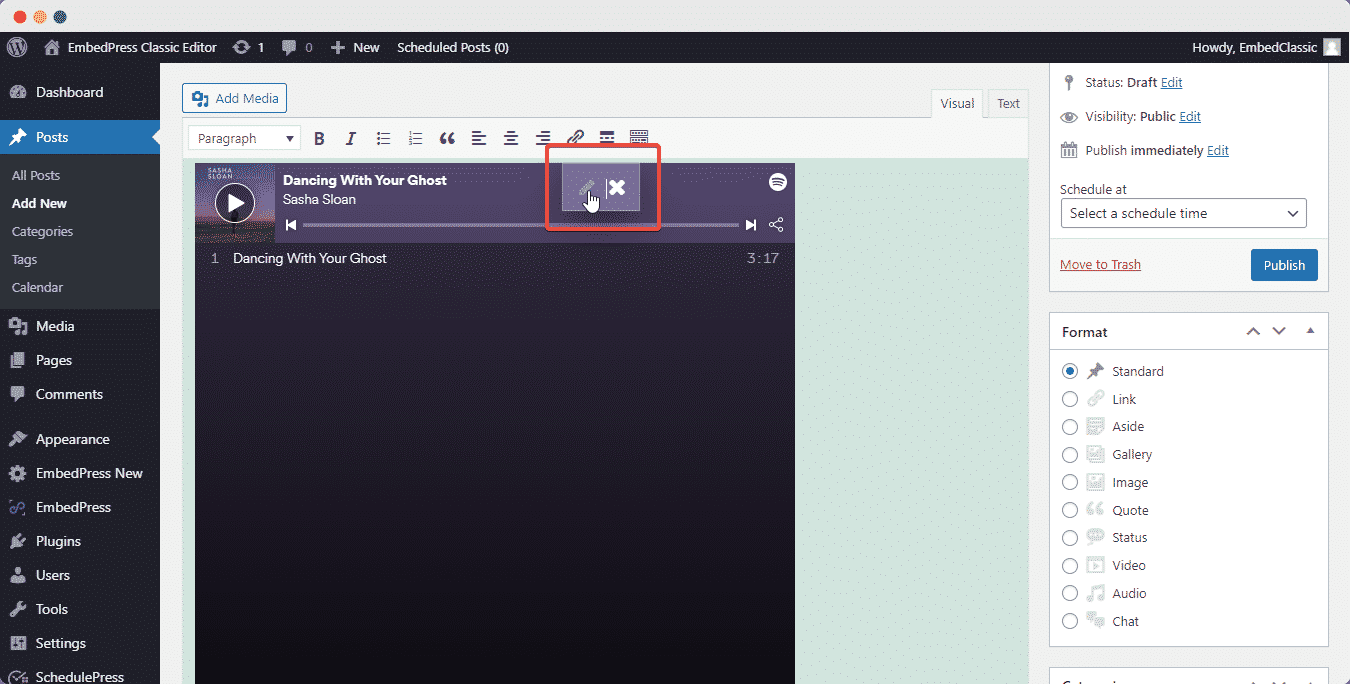Open Users section in sidebar
The height and width of the screenshot is (684, 1350).
point(80,575)
